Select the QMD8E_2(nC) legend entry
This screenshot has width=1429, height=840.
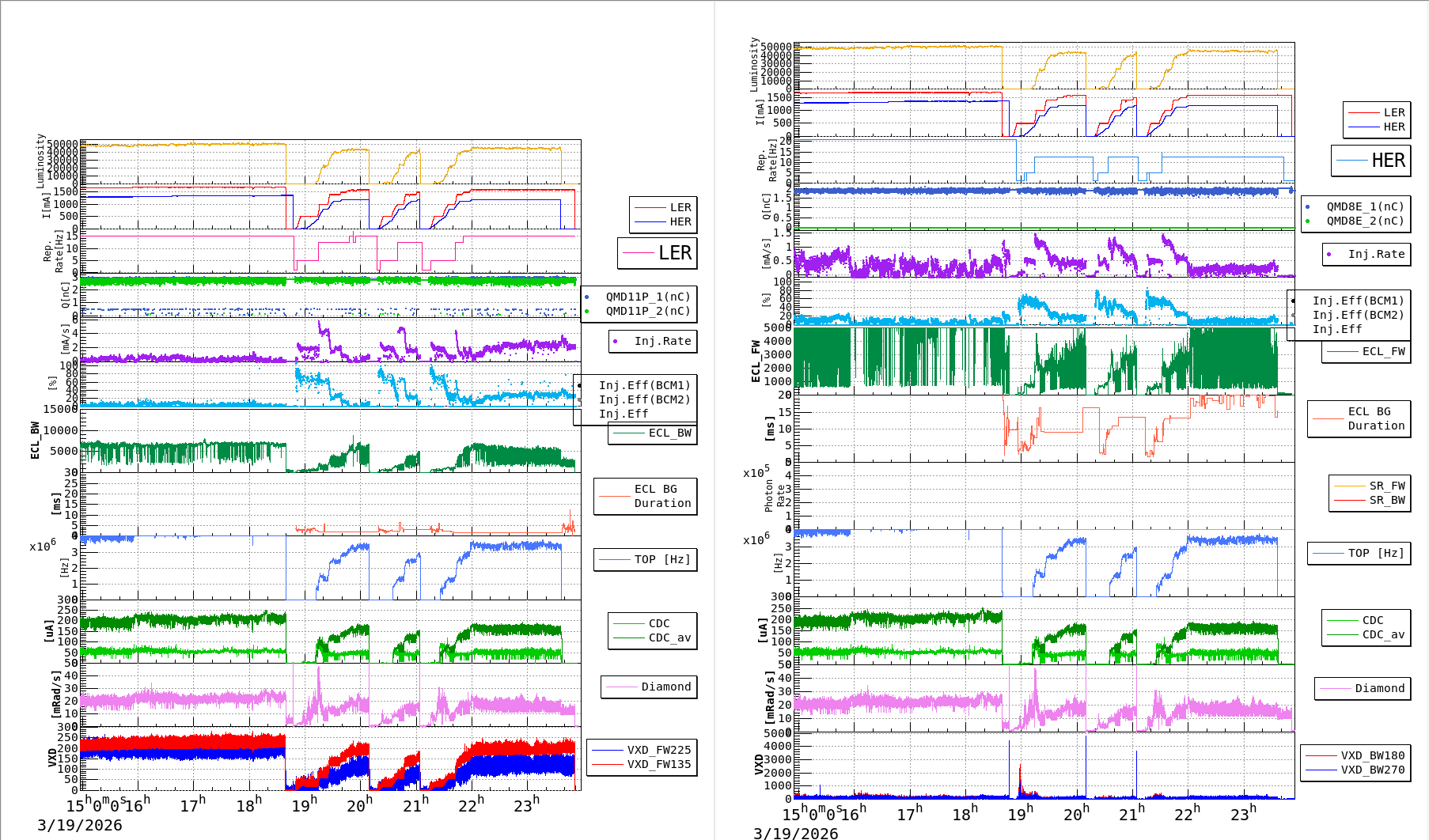coord(1364,221)
